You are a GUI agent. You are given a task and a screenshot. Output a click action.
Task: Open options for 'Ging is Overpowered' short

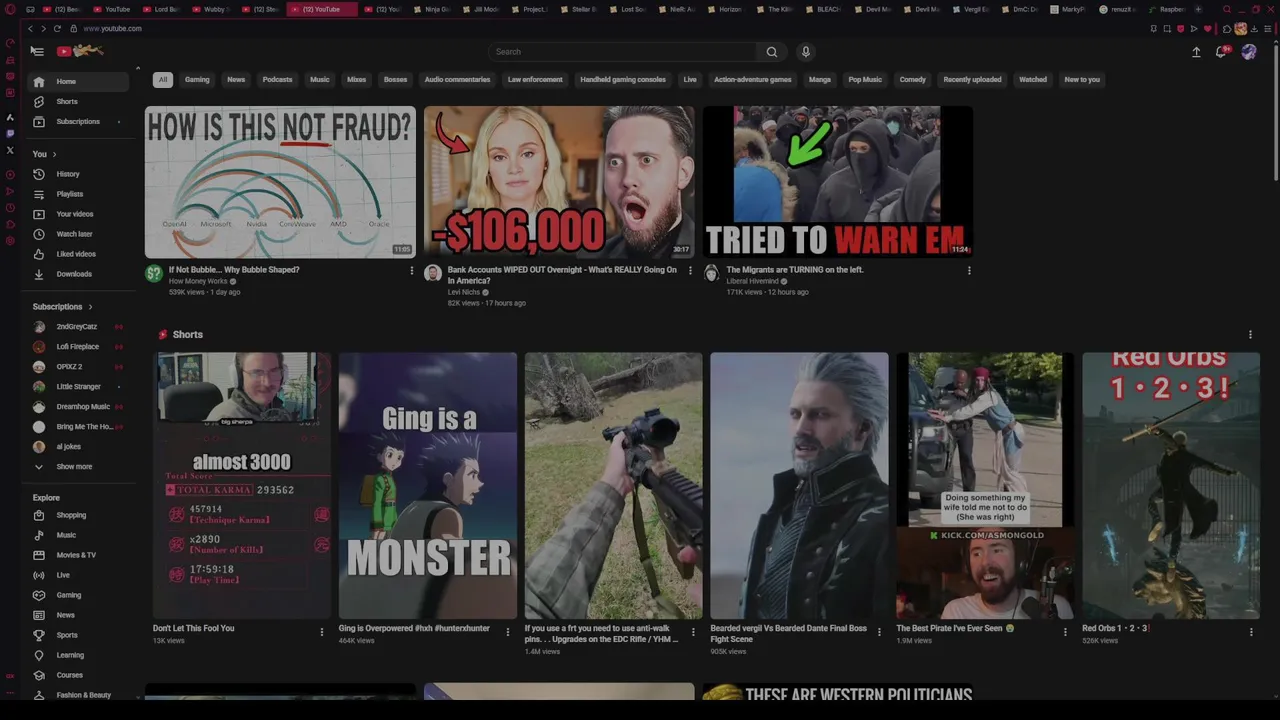[507, 632]
